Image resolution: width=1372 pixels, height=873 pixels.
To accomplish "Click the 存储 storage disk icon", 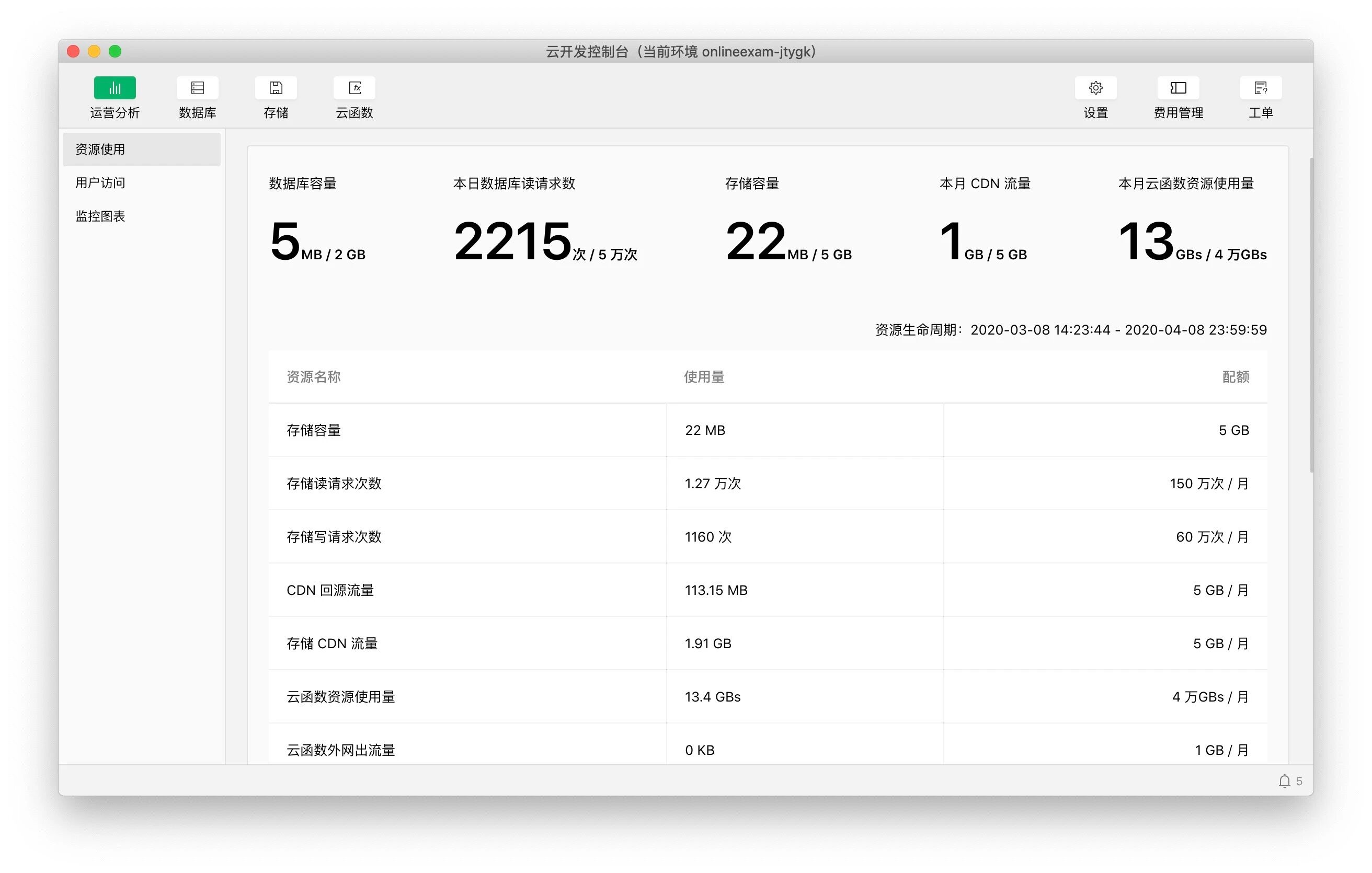I will click(x=276, y=88).
